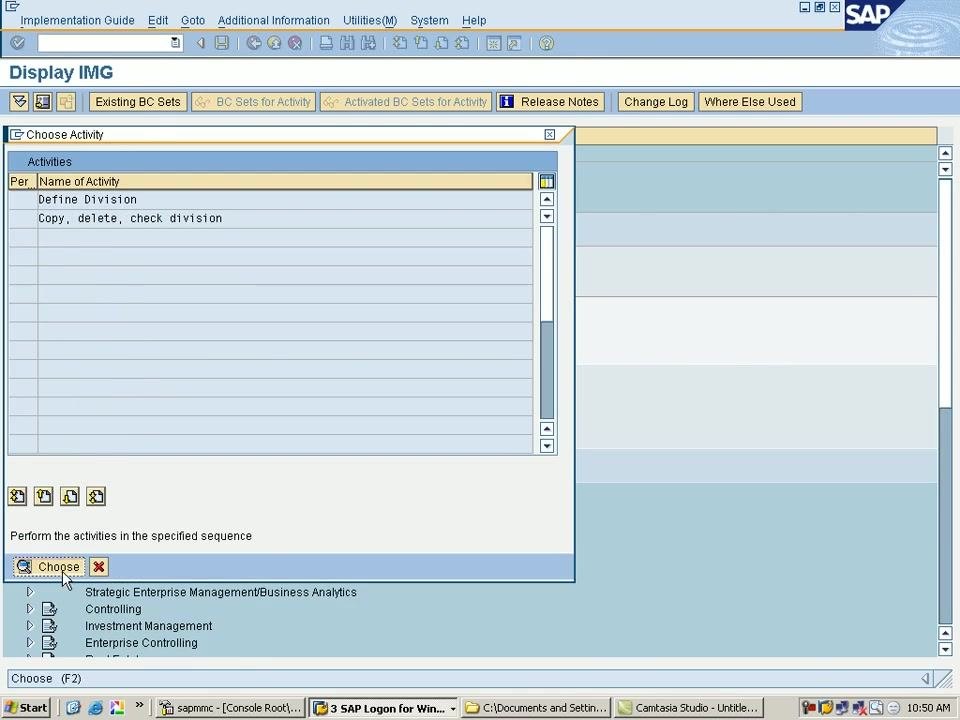This screenshot has height=720, width=960.
Task: Click the Save diskette icon in standard toolbar
Action: [x=222, y=43]
